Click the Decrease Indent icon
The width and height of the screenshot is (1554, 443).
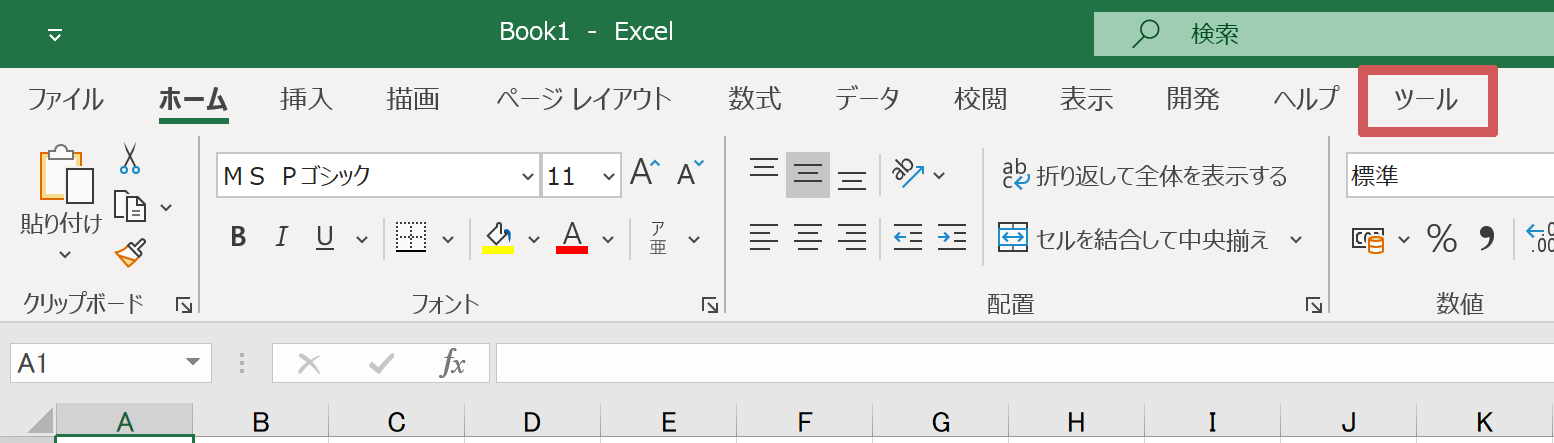907,238
